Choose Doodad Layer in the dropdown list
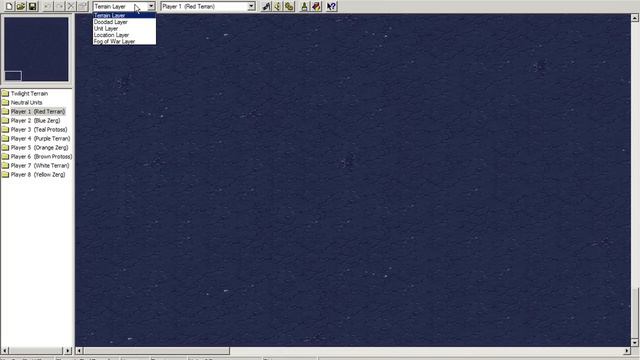The image size is (640, 360). [124, 22]
